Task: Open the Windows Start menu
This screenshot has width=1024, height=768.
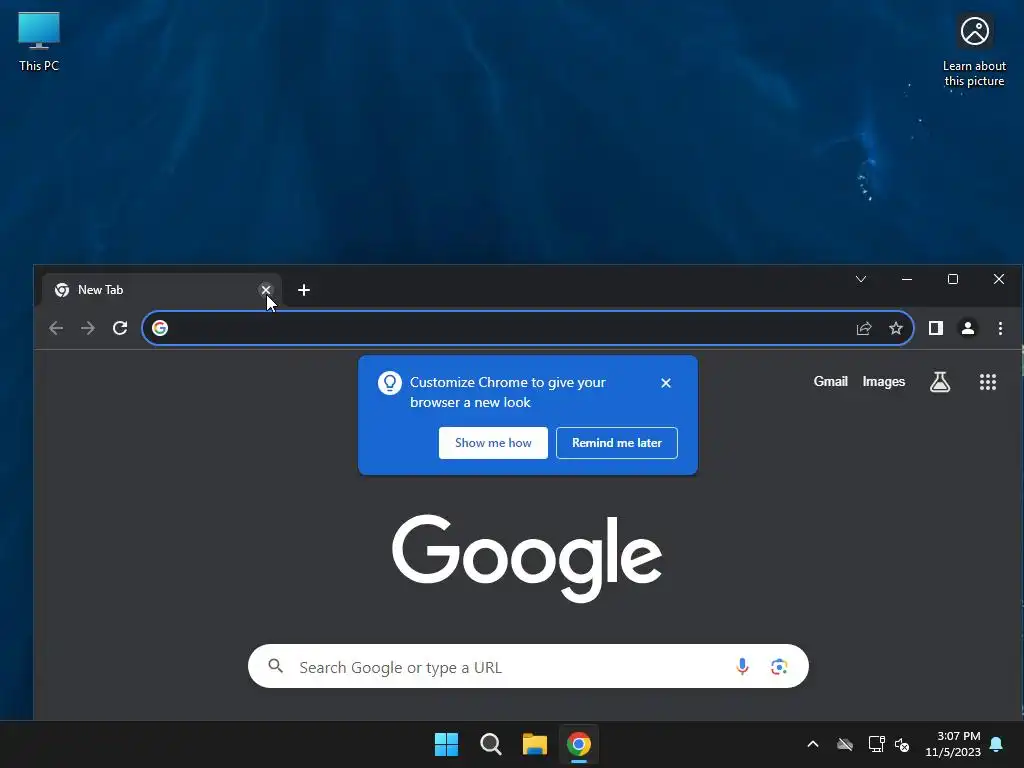Action: (x=446, y=744)
